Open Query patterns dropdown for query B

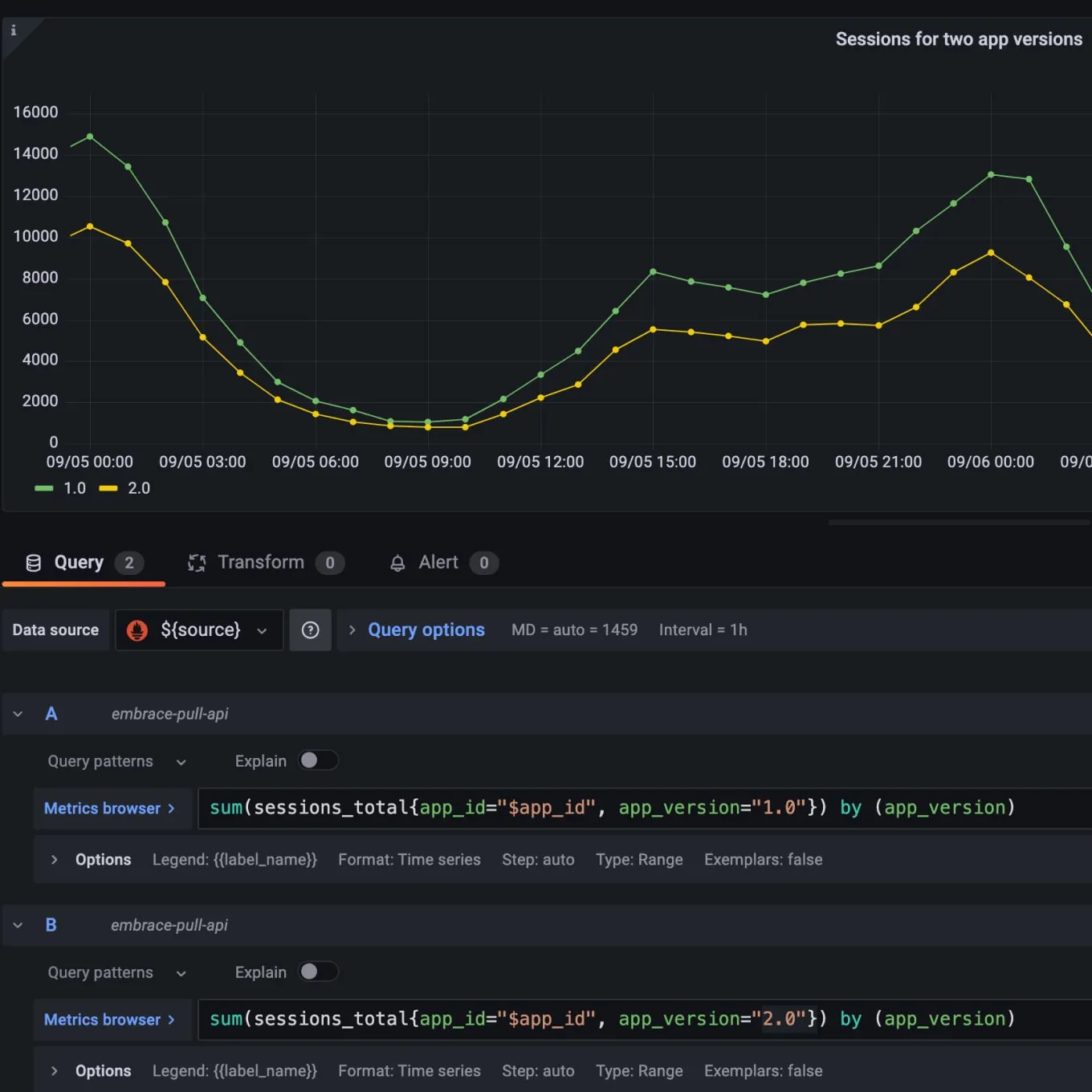click(x=117, y=972)
